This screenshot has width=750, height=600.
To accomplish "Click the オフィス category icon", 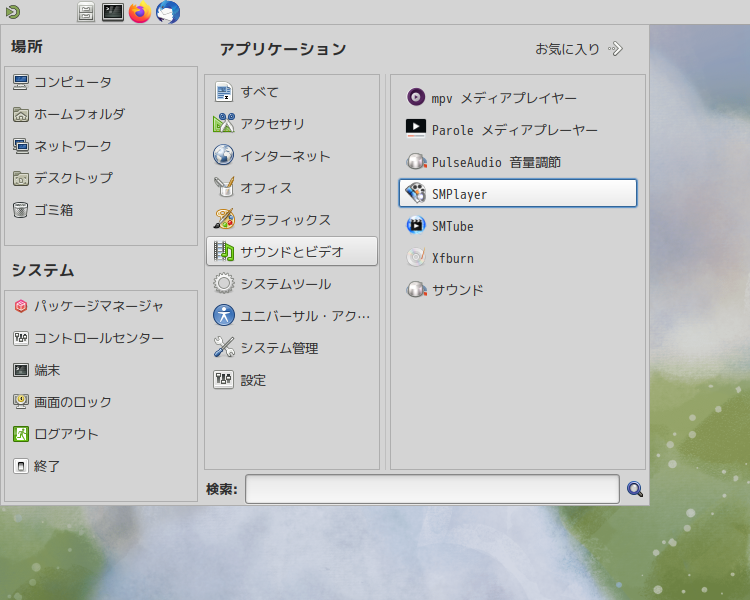I will (x=223, y=188).
